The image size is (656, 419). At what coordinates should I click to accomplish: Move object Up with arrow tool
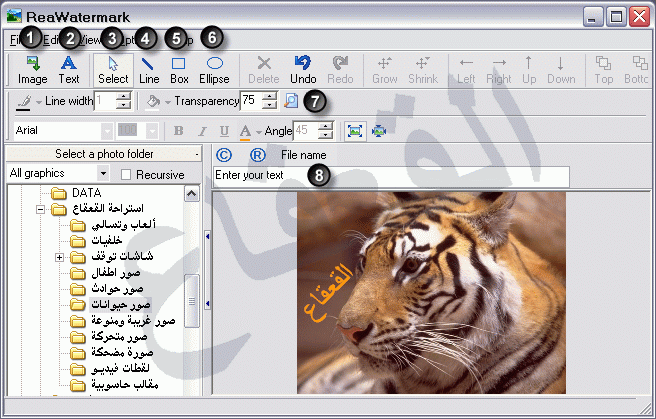tap(529, 70)
